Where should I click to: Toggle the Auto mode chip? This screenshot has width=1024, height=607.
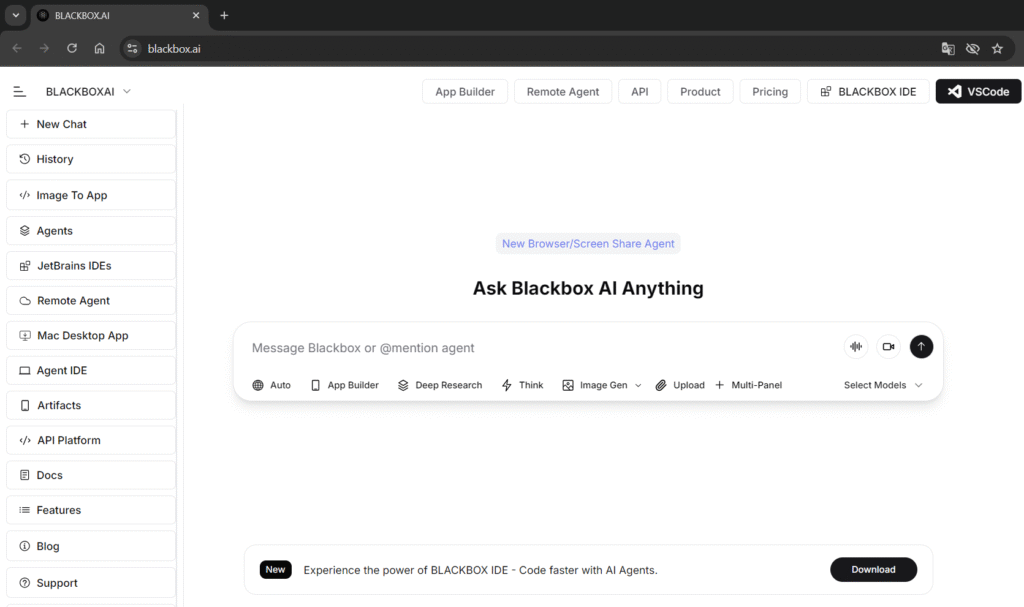[272, 386]
